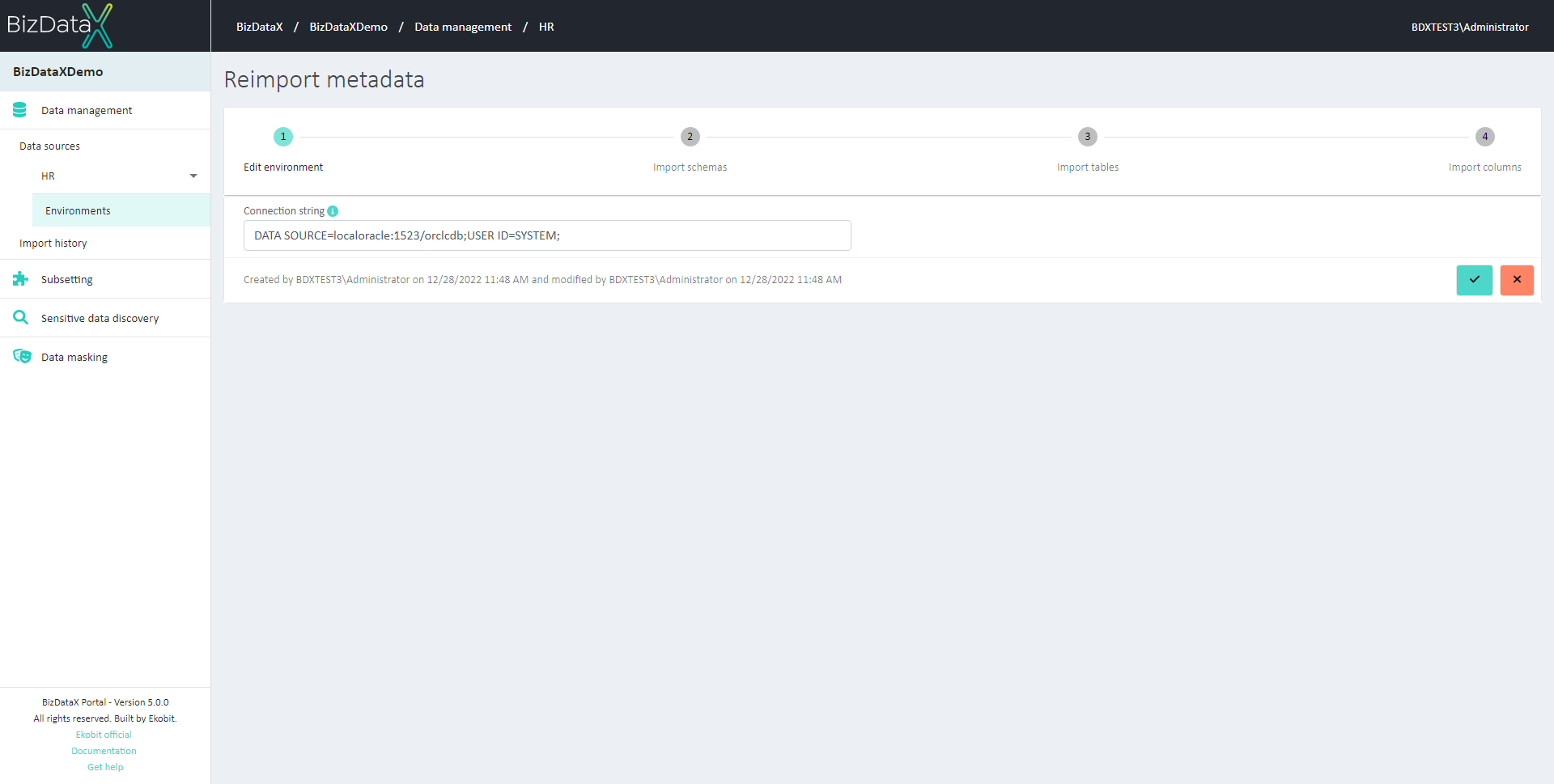Click the Data management database icon
1554x784 pixels.
(20, 110)
